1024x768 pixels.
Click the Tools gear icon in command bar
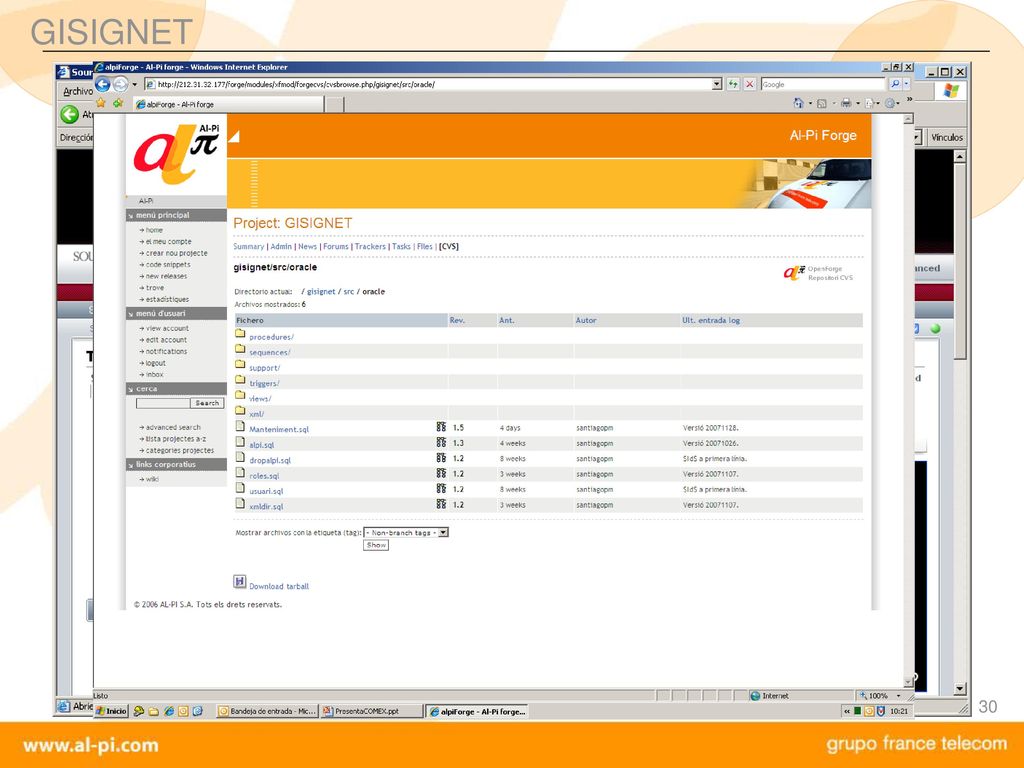[891, 103]
